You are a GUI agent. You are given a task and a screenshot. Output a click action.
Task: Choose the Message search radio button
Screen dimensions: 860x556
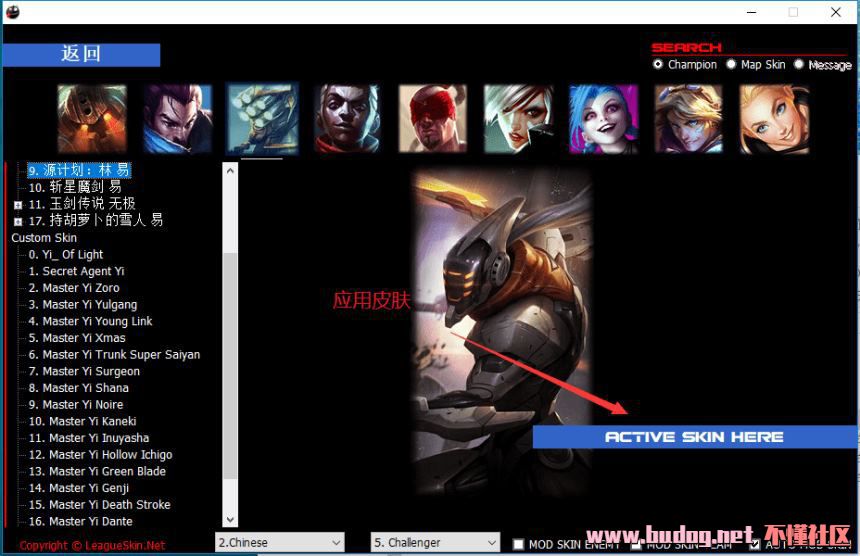(x=799, y=64)
